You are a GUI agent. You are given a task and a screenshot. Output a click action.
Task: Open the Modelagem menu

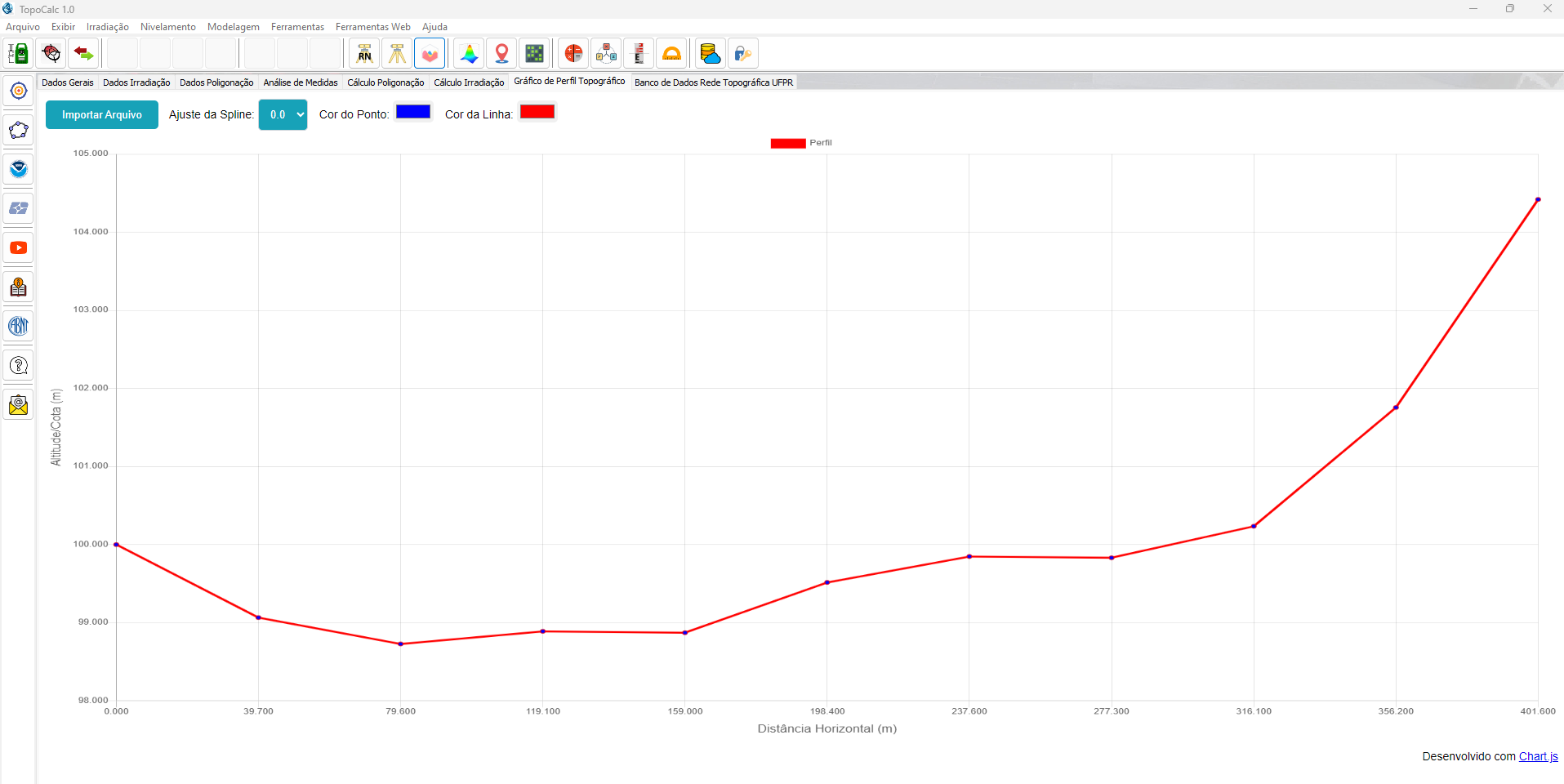tap(234, 27)
